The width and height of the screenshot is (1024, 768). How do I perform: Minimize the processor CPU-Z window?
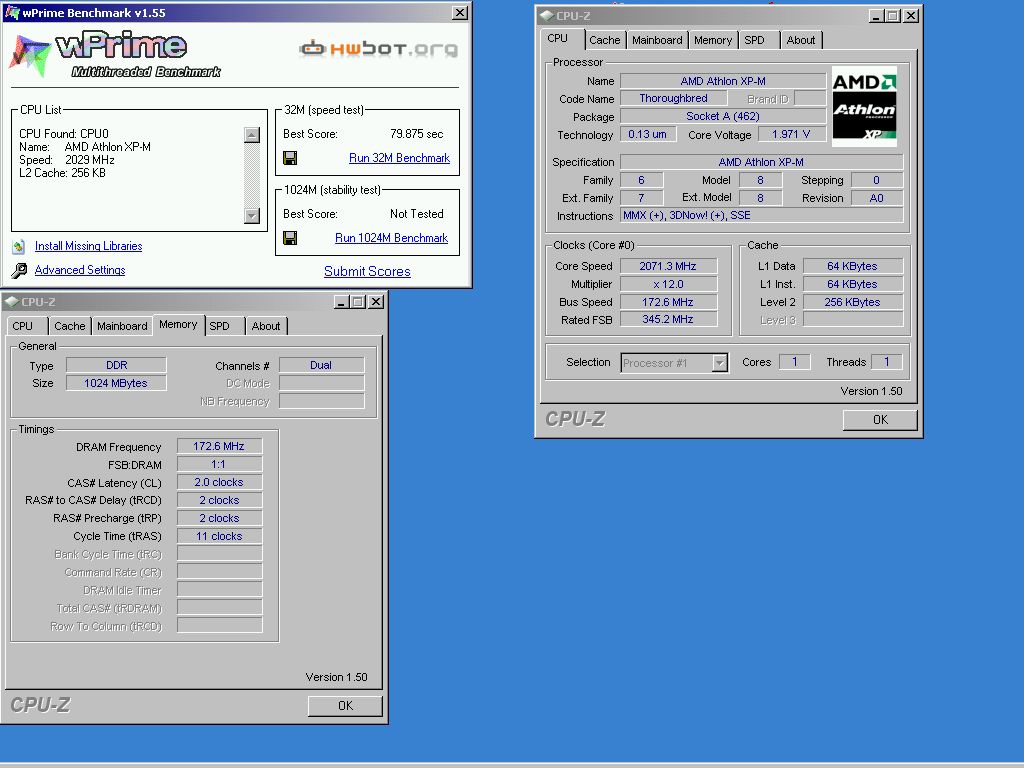[877, 16]
